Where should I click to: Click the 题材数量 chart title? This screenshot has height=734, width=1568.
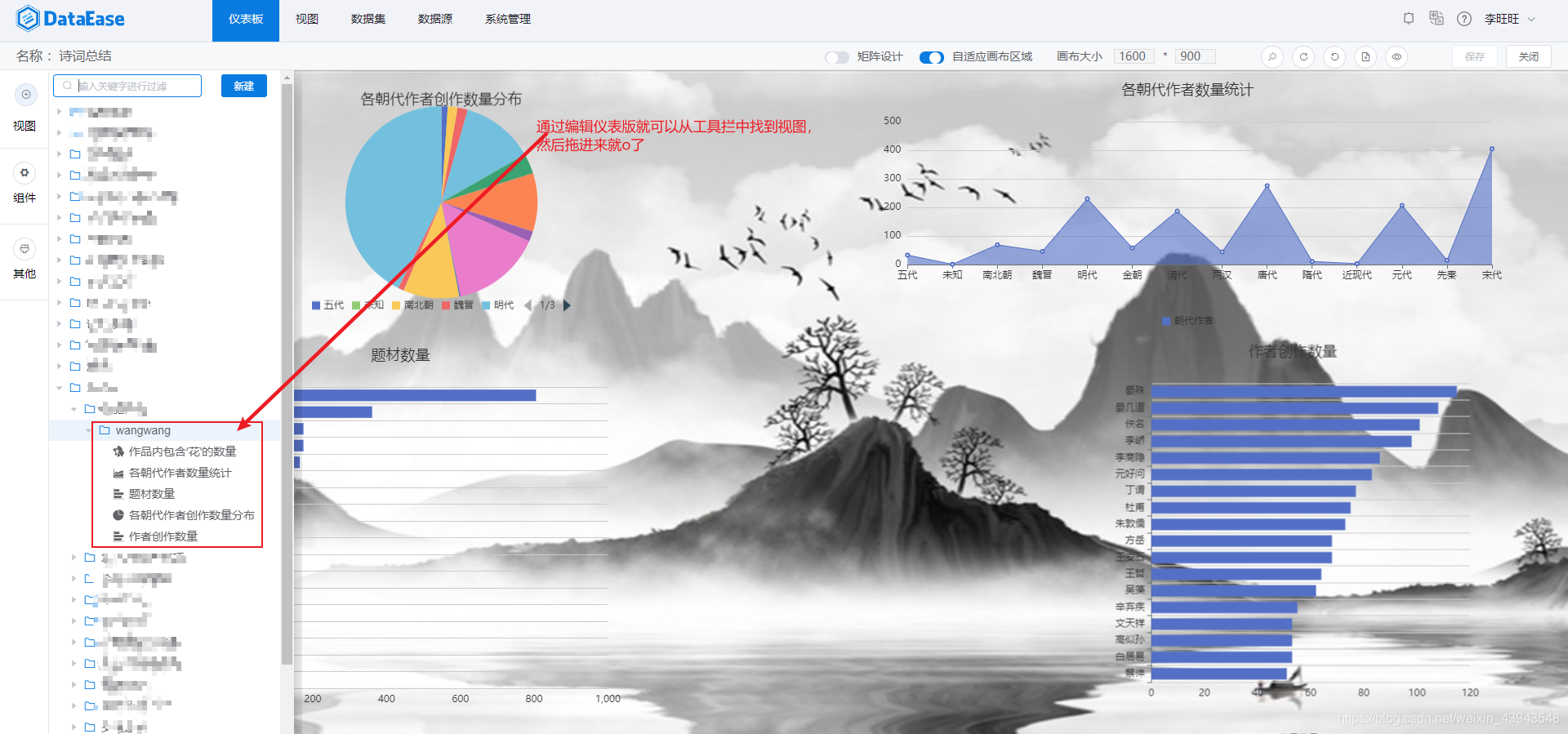coord(400,355)
